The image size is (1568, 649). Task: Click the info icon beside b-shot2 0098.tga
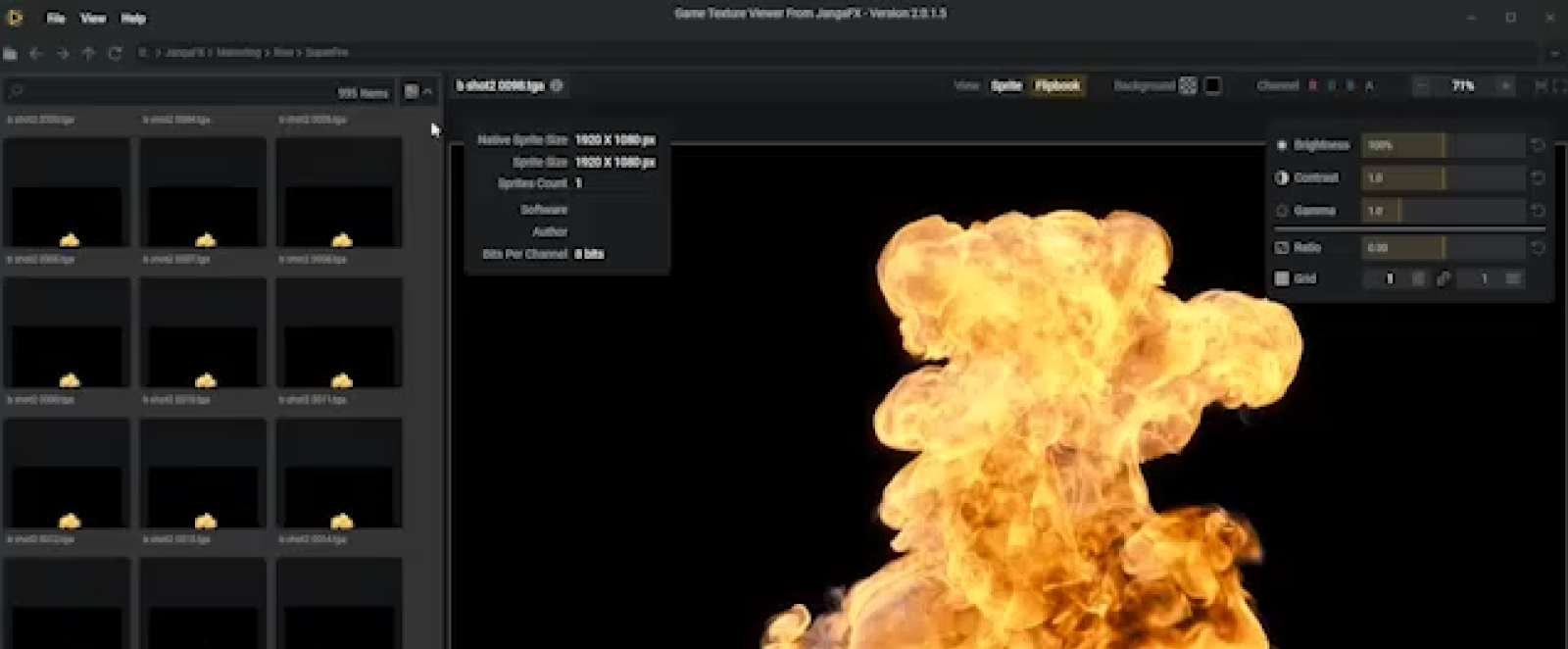click(x=557, y=86)
